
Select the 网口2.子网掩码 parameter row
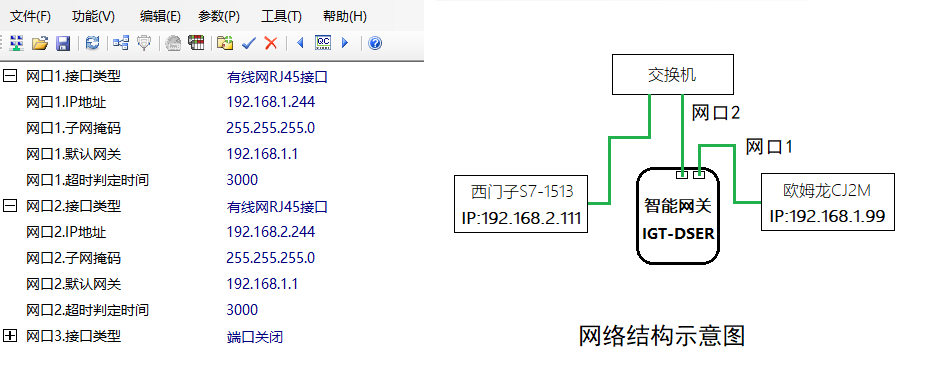[74, 258]
